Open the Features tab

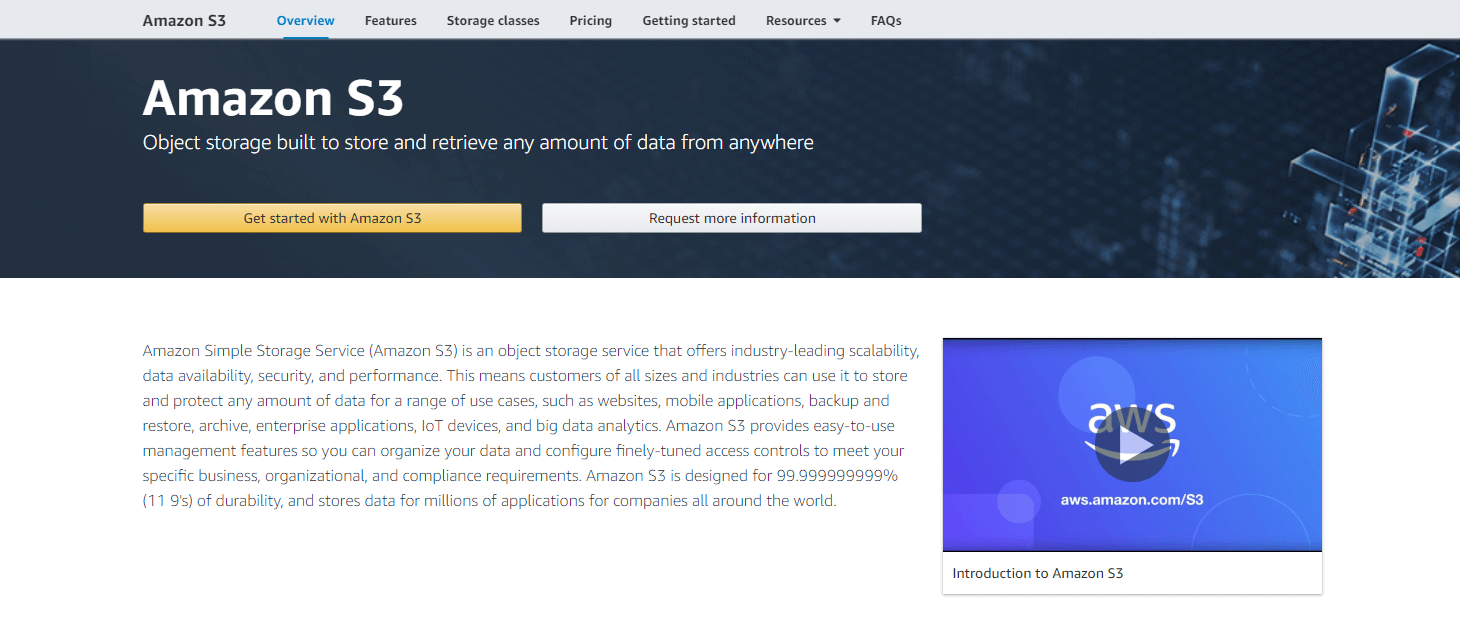pos(390,21)
